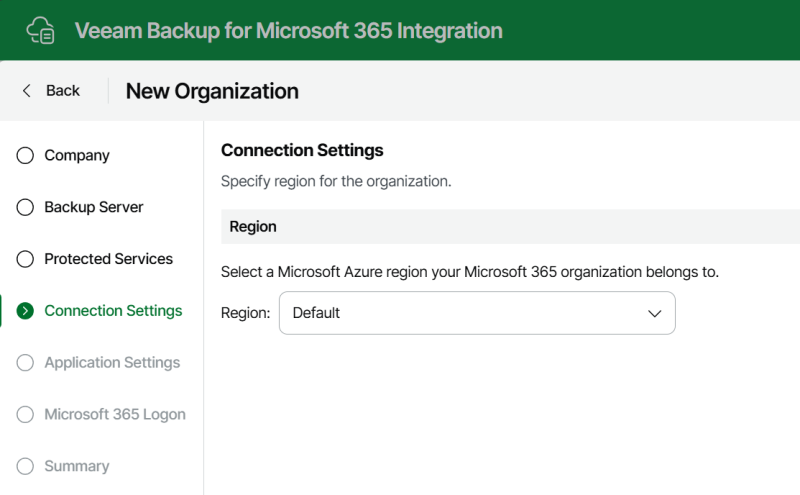
Task: Click the Summary step circle icon
Action: (x=26, y=466)
